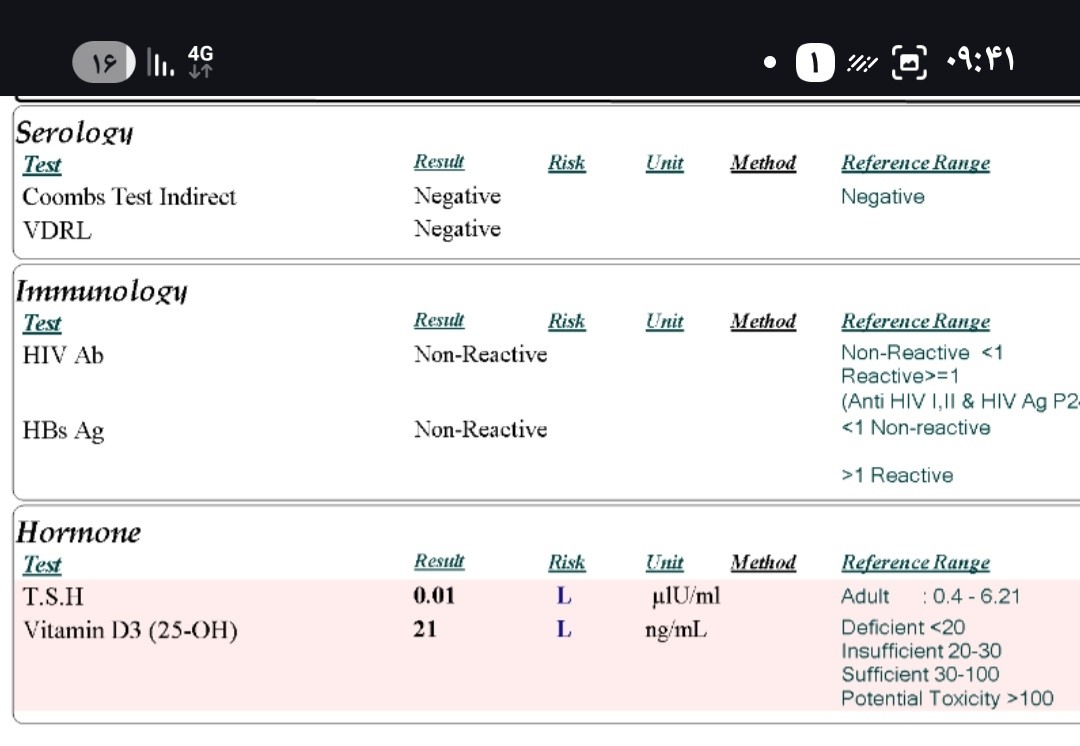Click the Method header in Hormone table
The image size is (1080, 746).
coord(763,562)
